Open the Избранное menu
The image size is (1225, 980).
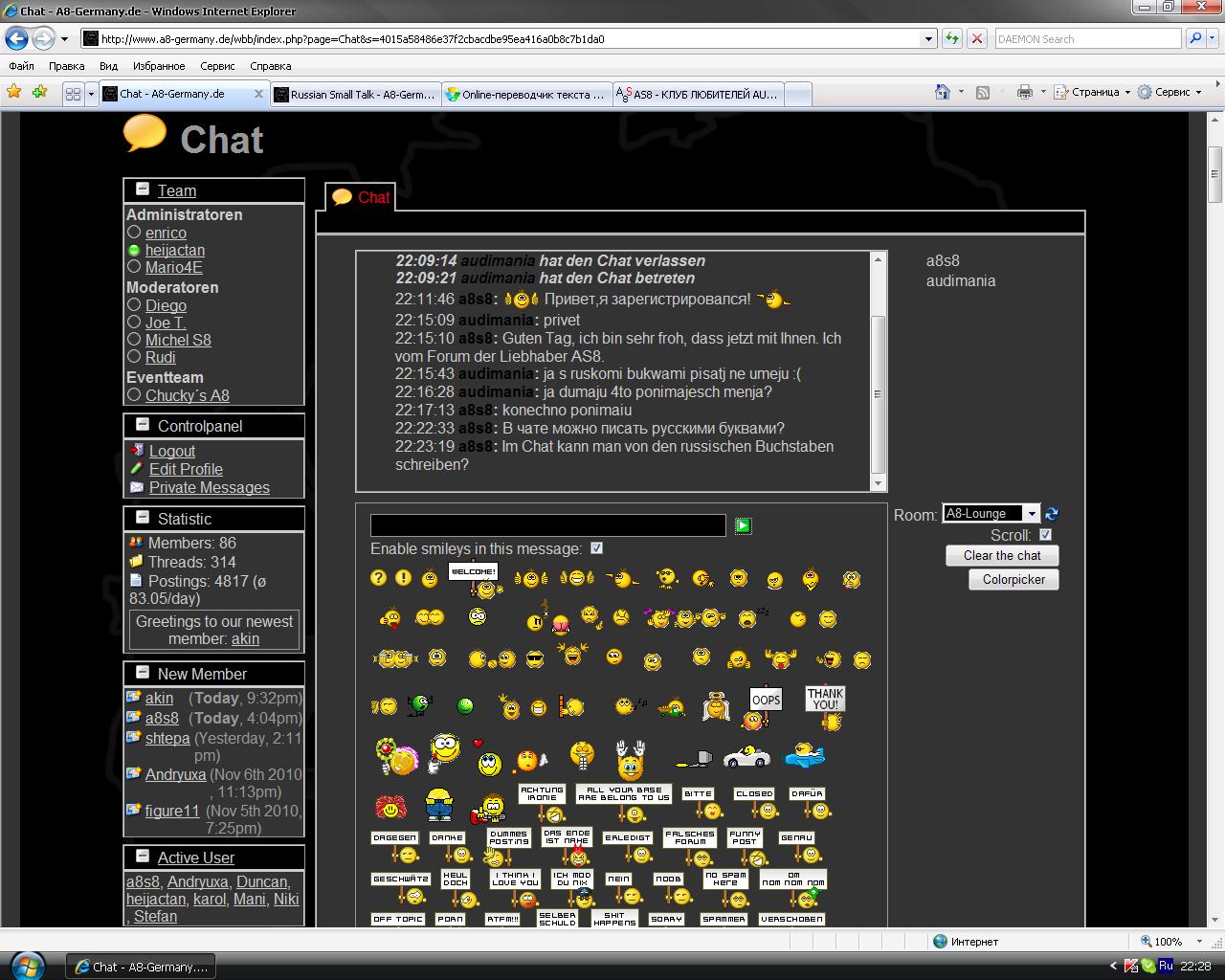coord(159,66)
